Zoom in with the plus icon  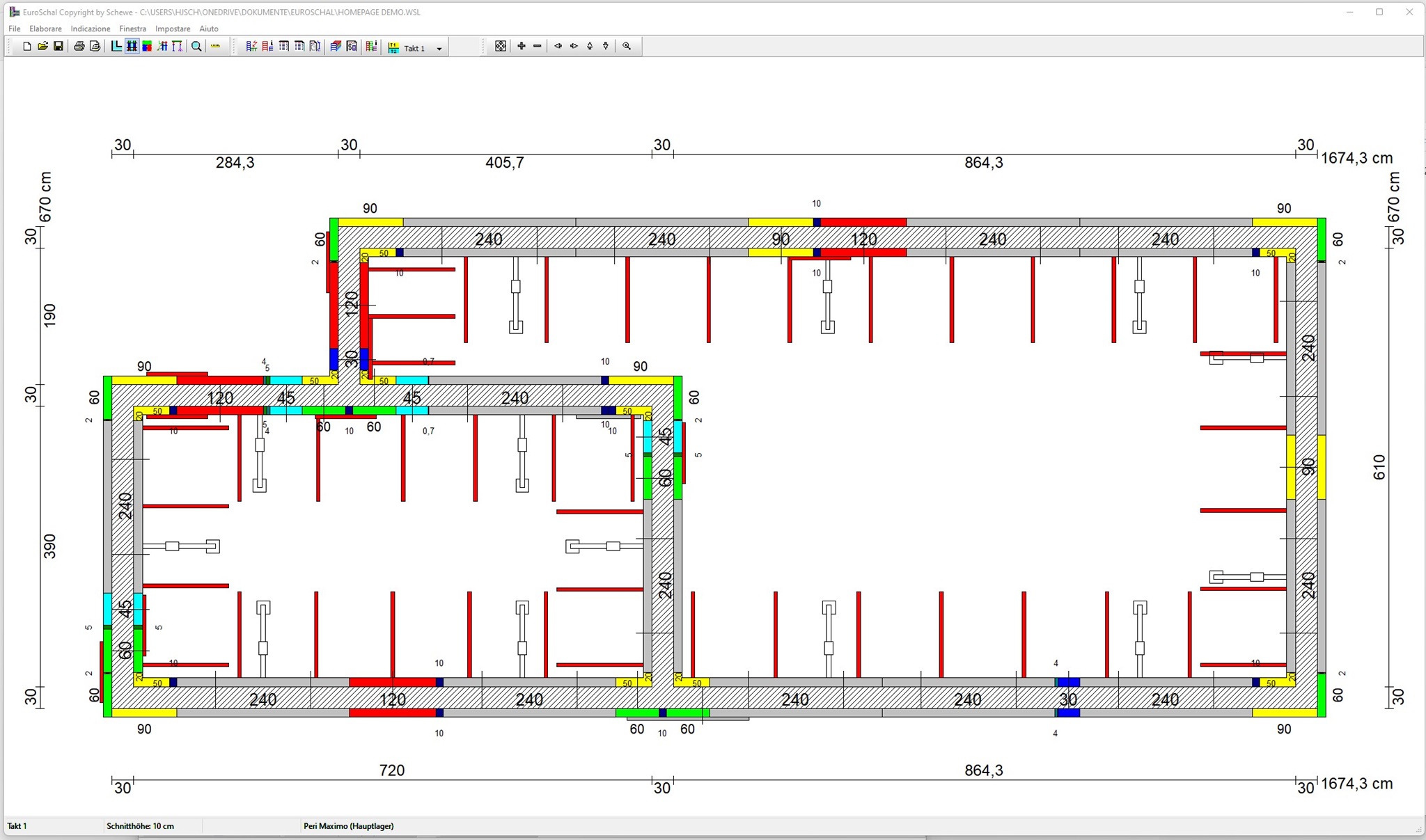click(521, 47)
